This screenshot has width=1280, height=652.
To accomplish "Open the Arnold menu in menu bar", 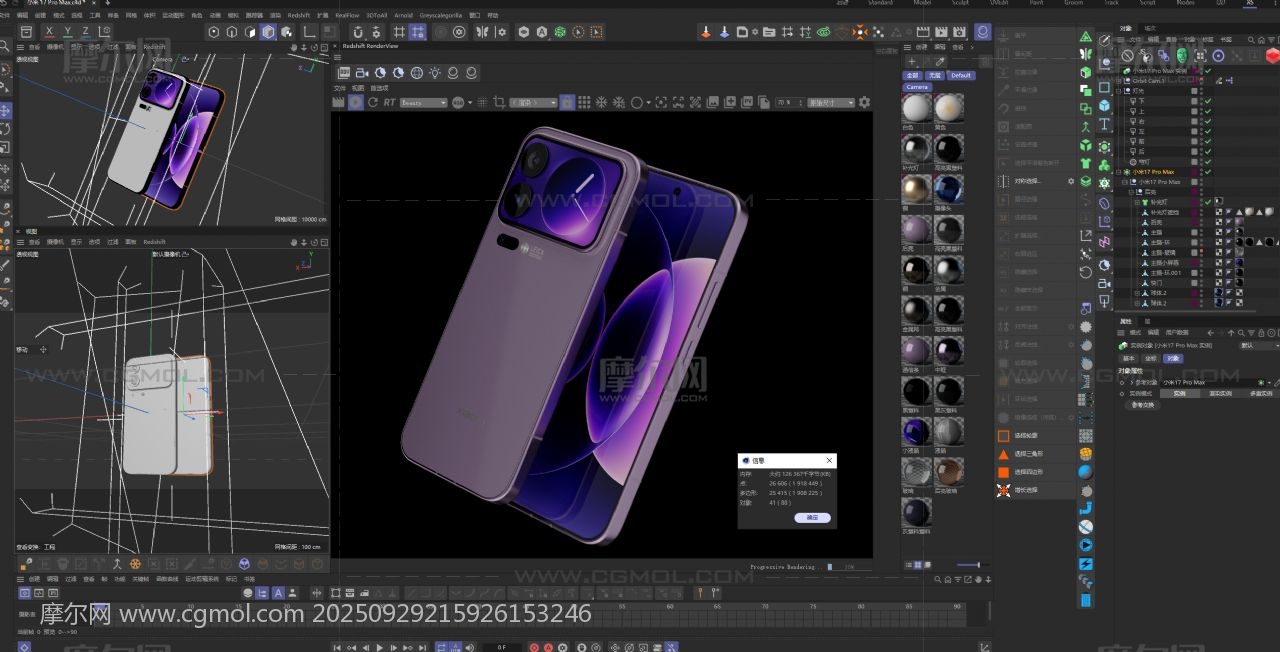I will tap(403, 16).
